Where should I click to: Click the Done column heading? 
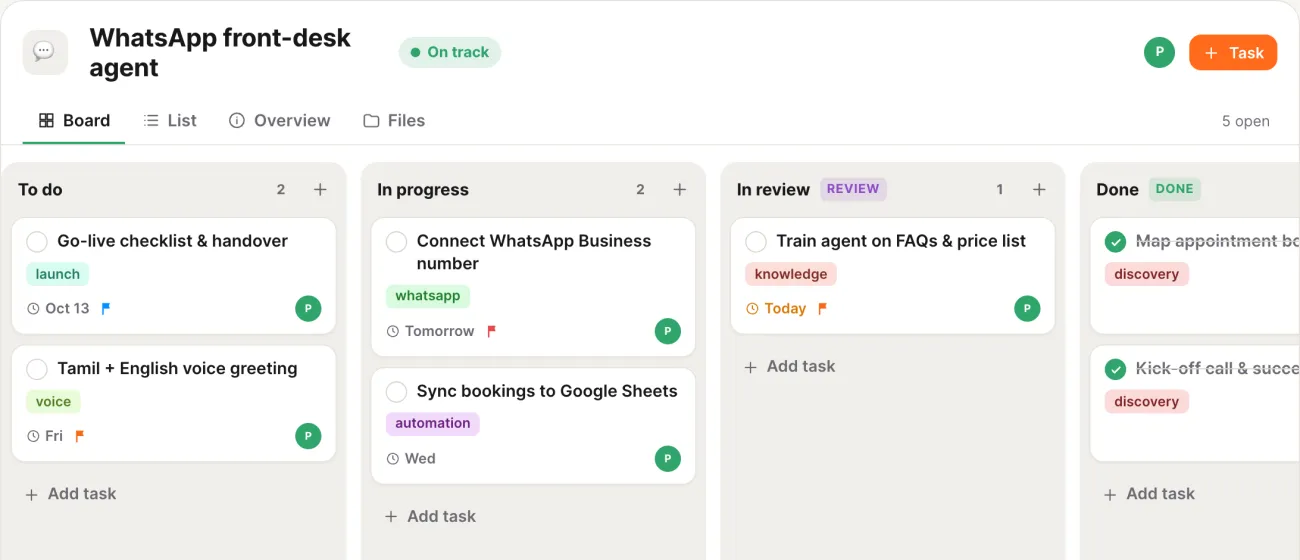(x=1117, y=189)
